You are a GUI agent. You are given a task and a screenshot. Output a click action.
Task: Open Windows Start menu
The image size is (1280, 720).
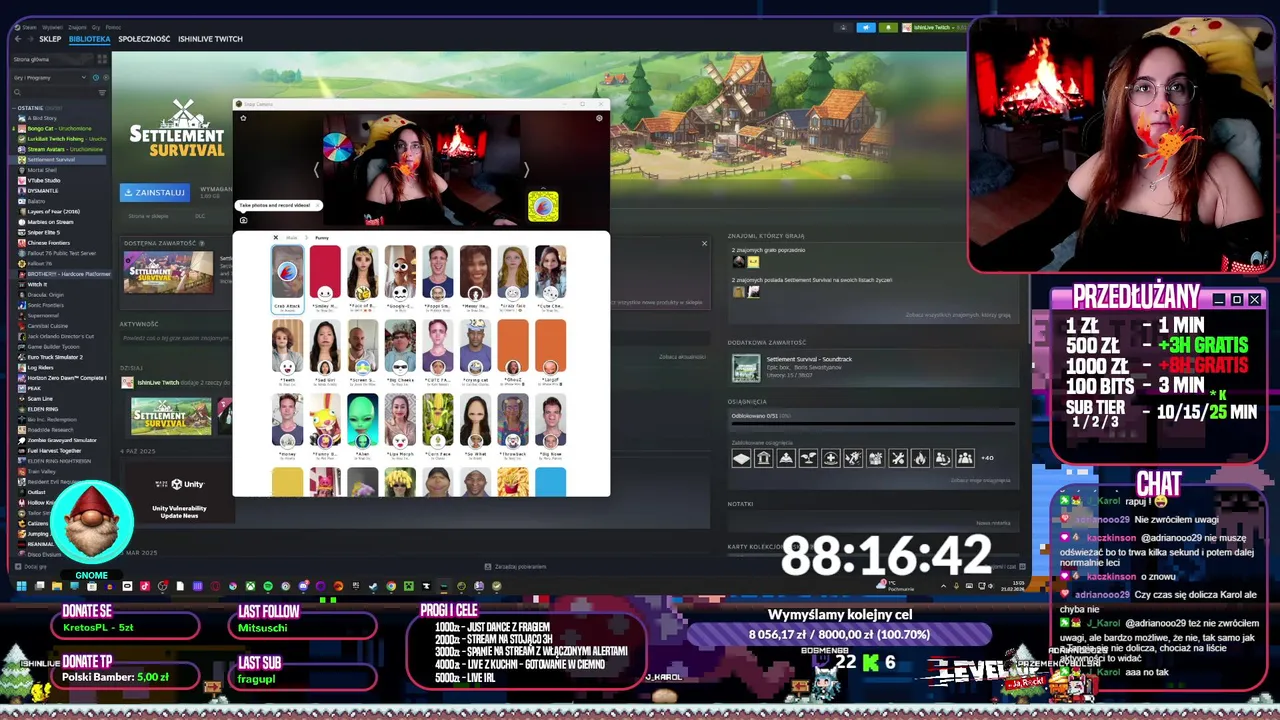20,586
